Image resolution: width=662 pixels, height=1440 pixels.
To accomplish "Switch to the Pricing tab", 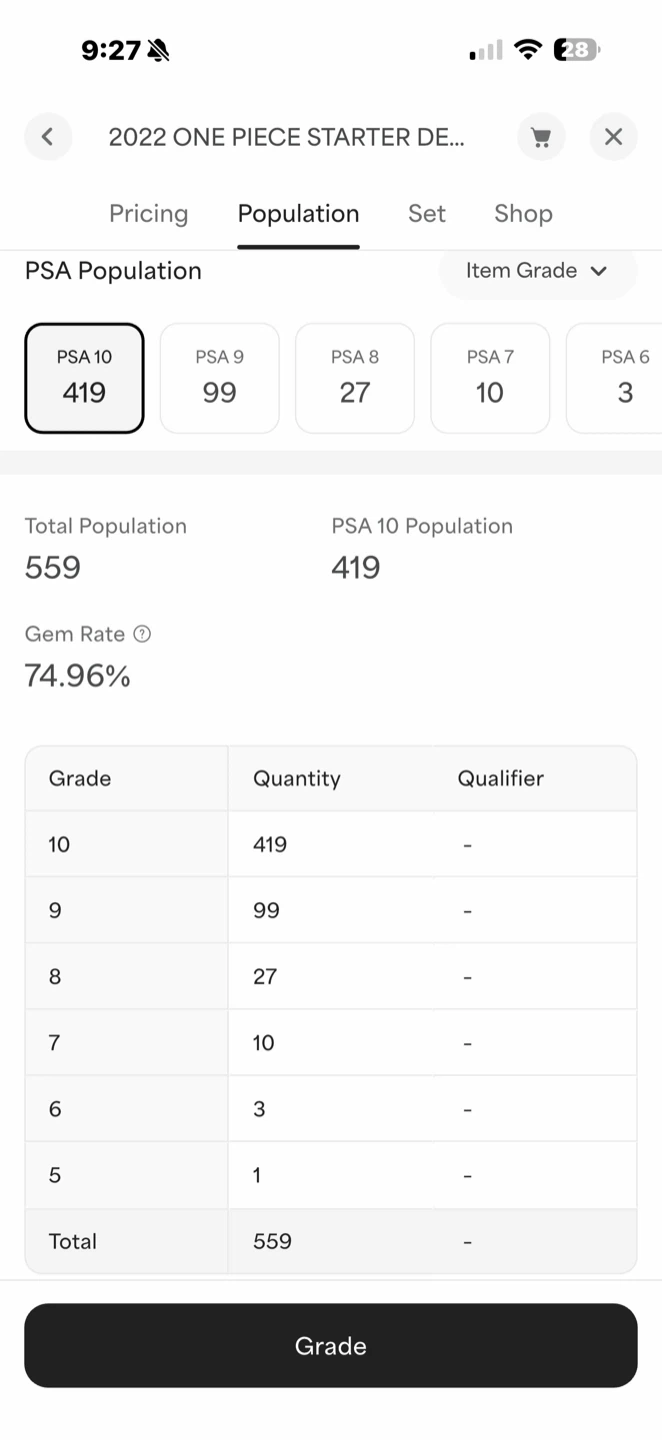I will pyautogui.click(x=149, y=214).
